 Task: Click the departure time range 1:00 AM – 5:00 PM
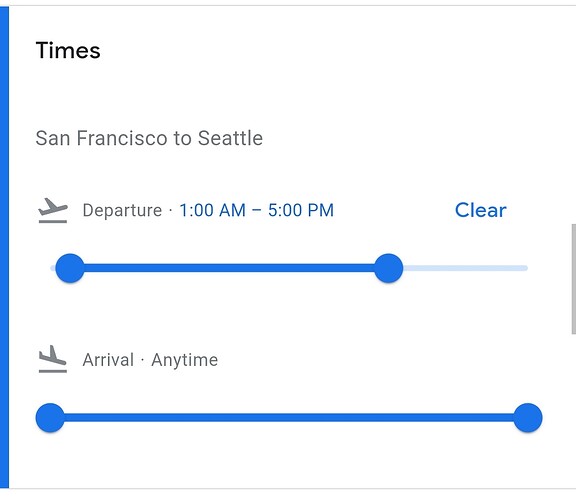(x=256, y=211)
